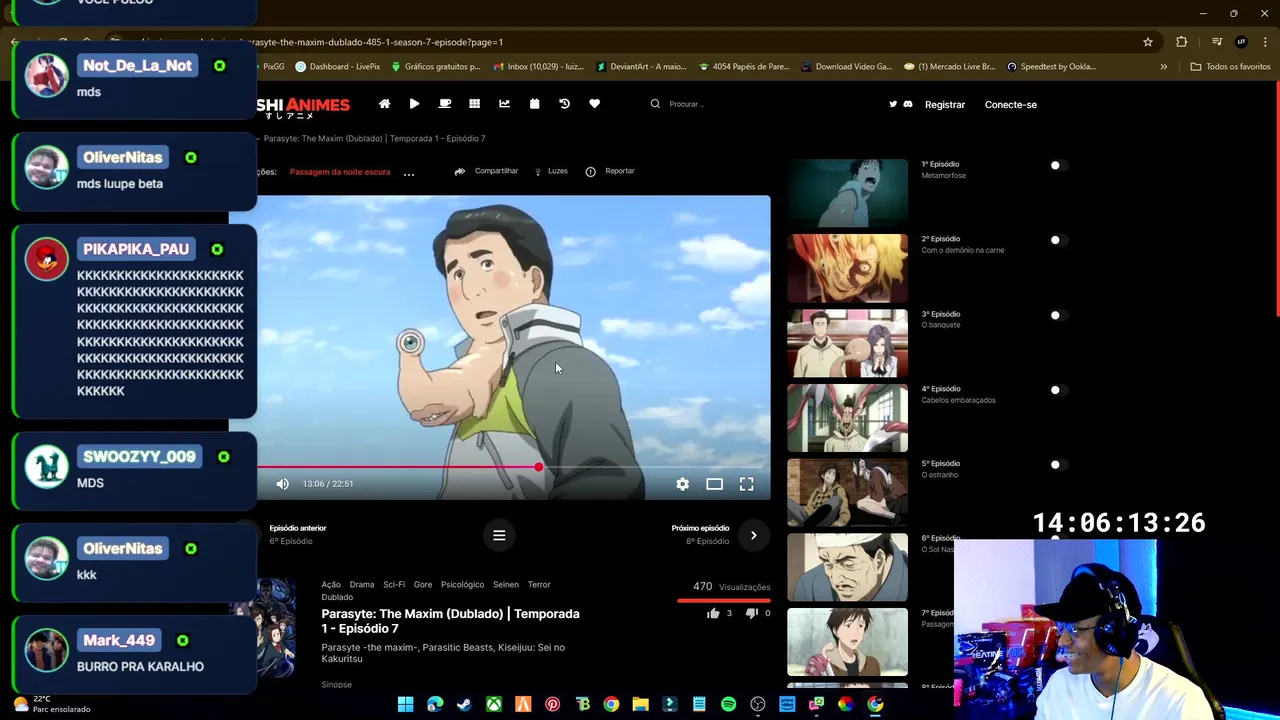Click the search magnifier icon
The height and width of the screenshot is (720, 1280).
point(655,104)
